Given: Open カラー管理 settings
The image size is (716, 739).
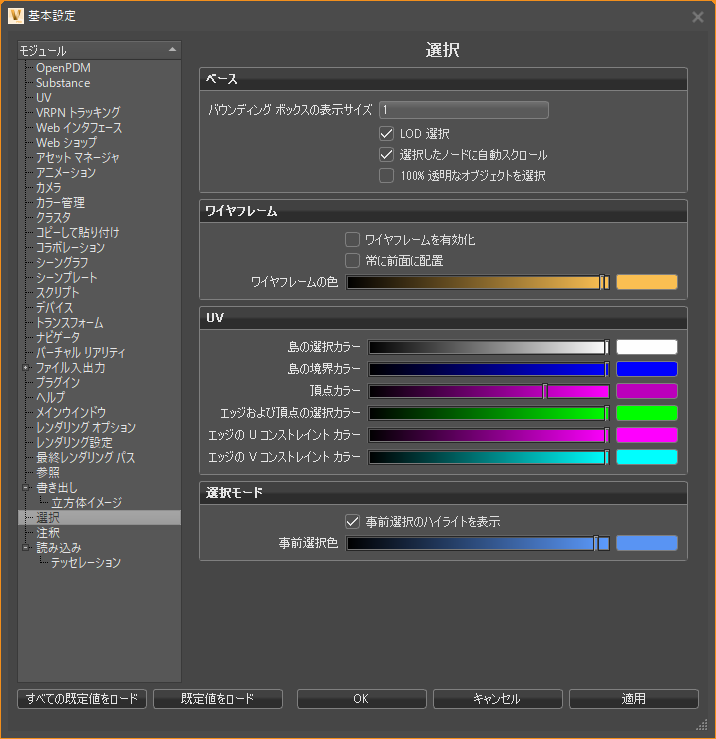Looking at the screenshot, I should [60, 203].
